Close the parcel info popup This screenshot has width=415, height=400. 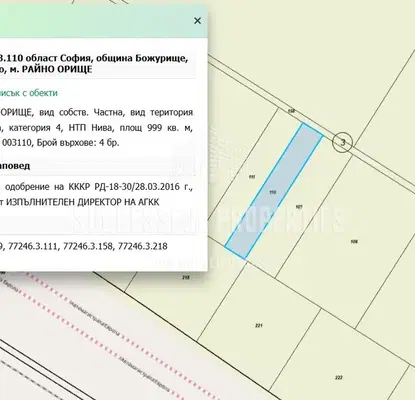(197, 21)
